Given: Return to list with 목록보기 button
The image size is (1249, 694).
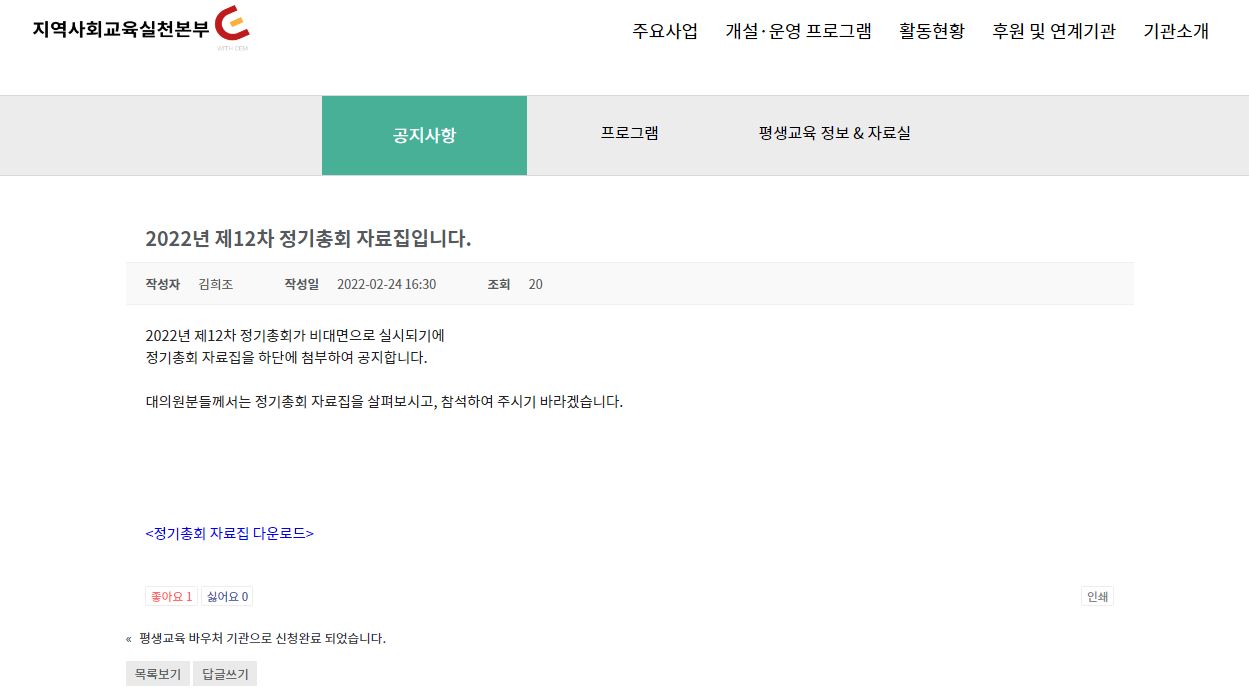Looking at the screenshot, I should (158, 674).
